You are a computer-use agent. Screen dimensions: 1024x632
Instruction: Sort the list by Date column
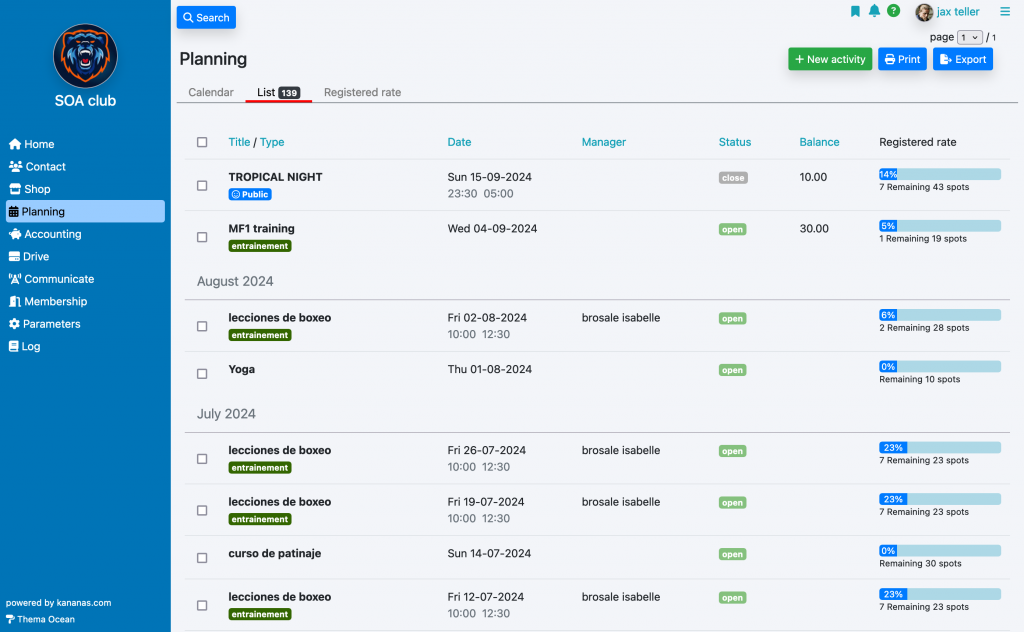tap(459, 142)
